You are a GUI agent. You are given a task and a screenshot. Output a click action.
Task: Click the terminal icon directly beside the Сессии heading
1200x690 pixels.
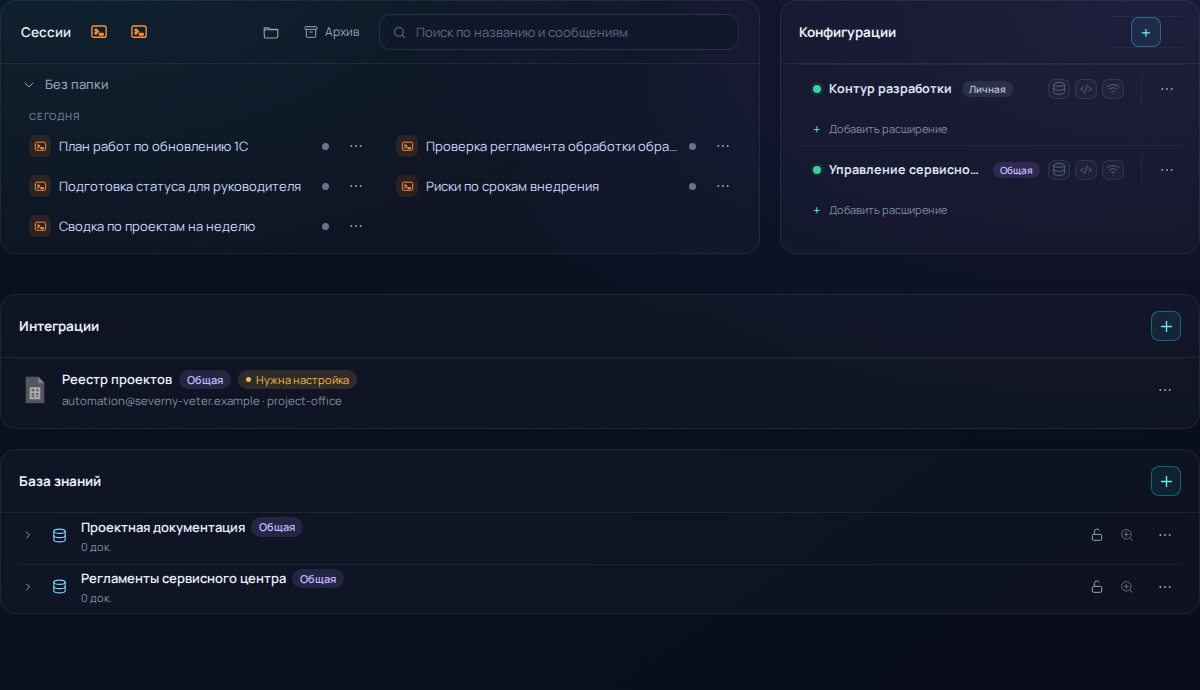tap(99, 32)
